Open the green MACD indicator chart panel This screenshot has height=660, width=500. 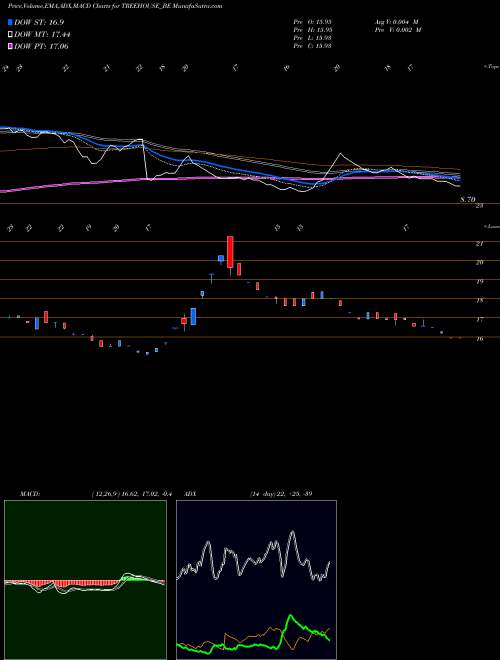(x=85, y=580)
